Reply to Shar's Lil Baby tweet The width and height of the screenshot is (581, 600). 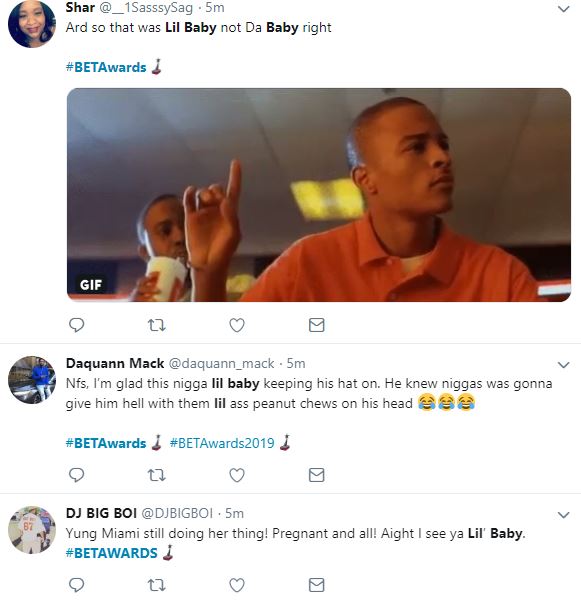pyautogui.click(x=76, y=325)
